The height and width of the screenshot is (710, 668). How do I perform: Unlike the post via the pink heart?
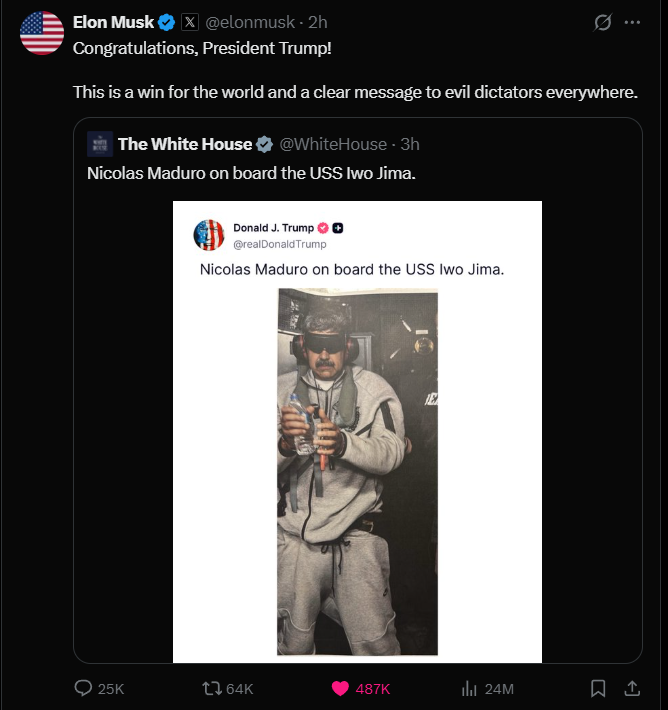click(x=340, y=688)
